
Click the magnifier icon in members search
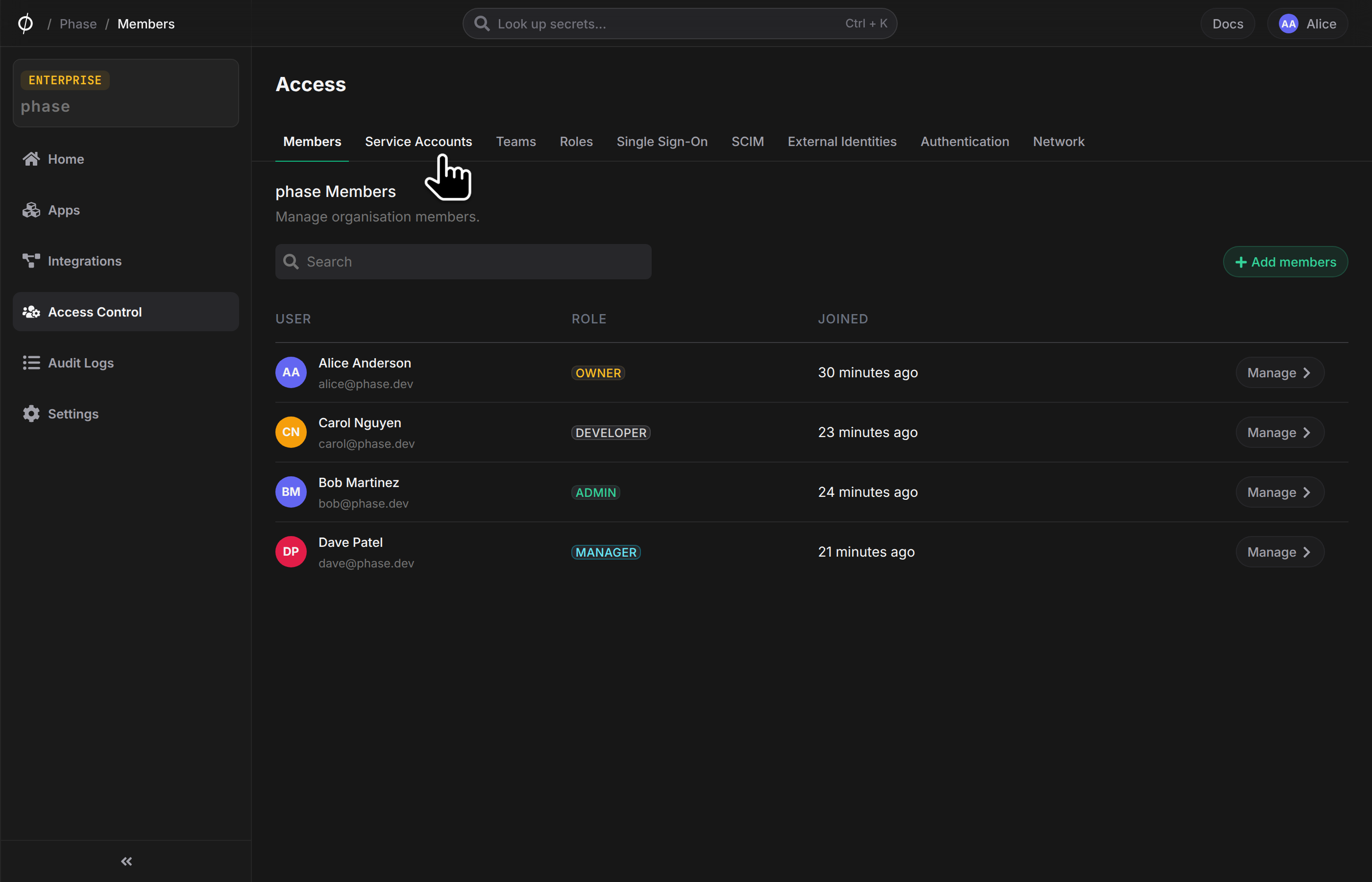(292, 262)
